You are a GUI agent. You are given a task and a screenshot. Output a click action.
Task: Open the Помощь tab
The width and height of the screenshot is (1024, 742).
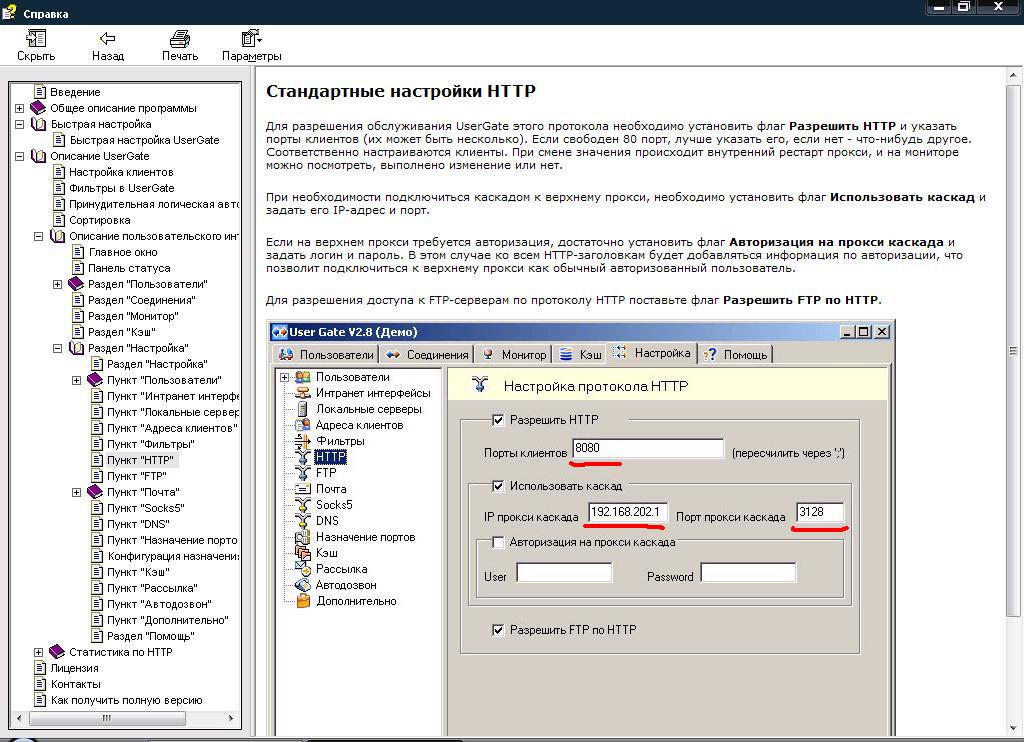735,354
